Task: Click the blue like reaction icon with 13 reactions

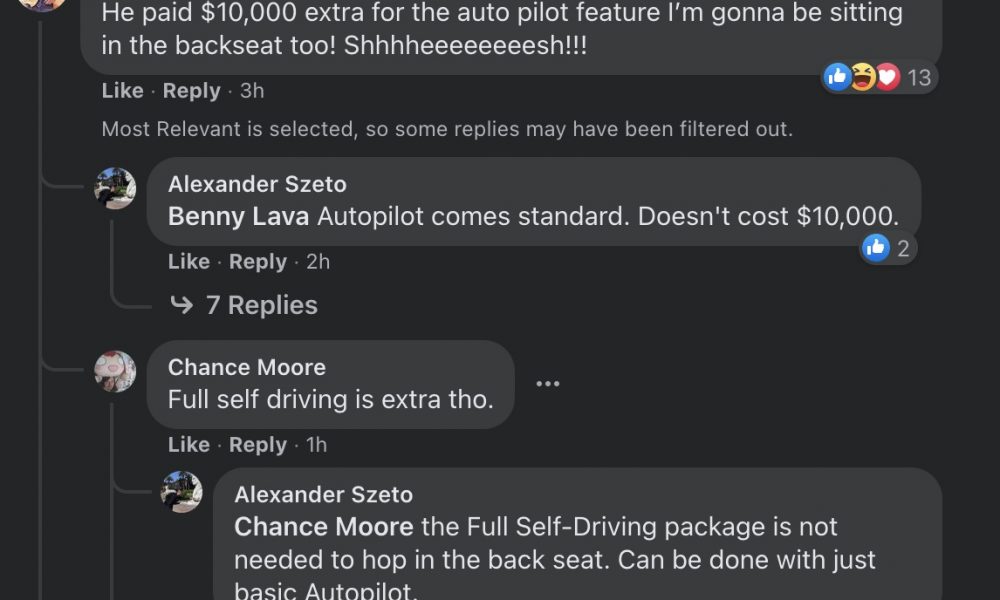Action: 837,77
